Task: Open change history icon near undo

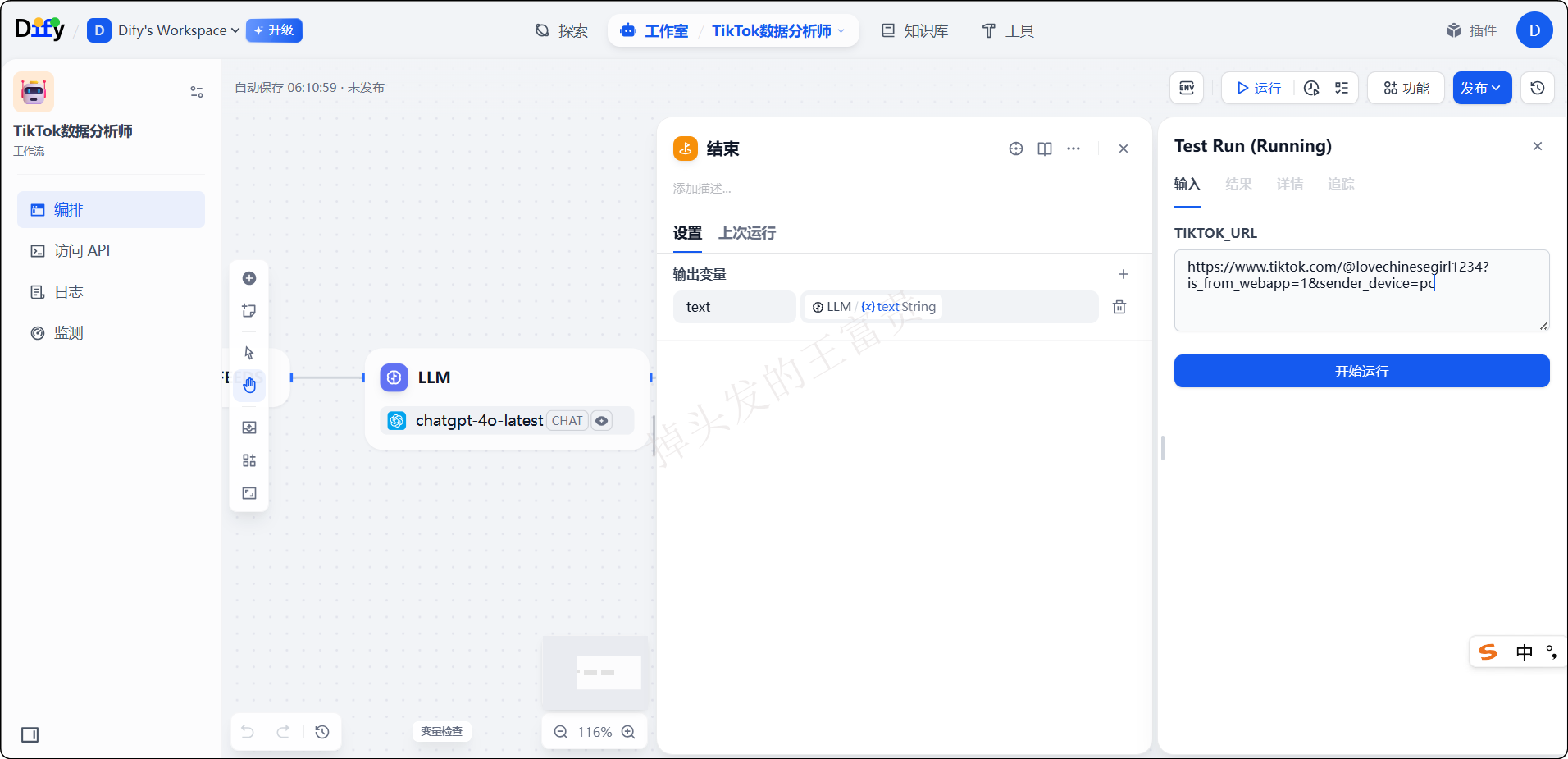Action: coord(322,732)
